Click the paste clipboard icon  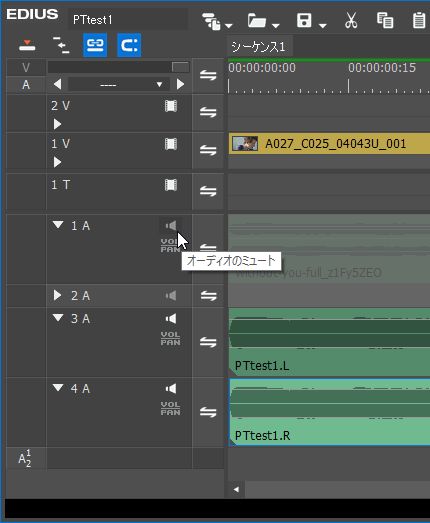pos(419,20)
